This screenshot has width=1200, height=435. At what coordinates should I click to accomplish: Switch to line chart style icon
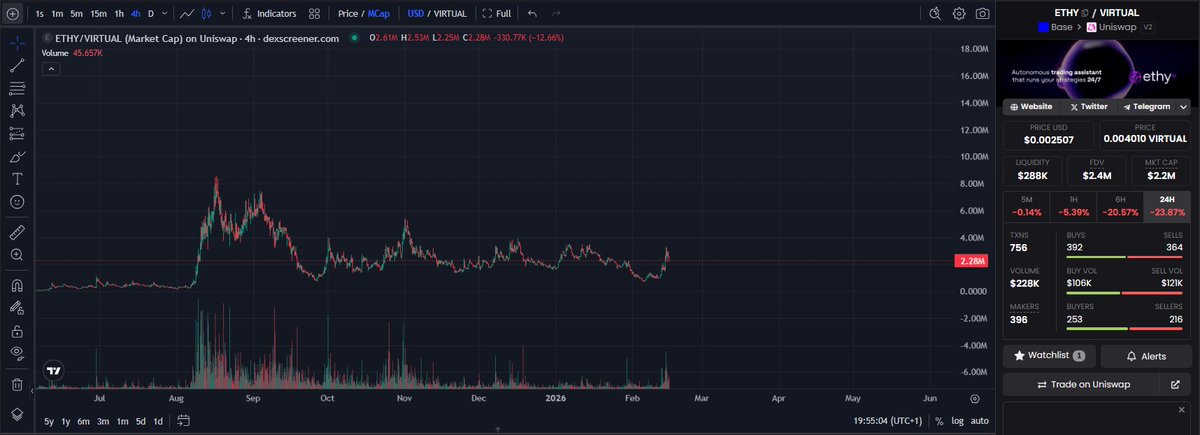[186, 14]
